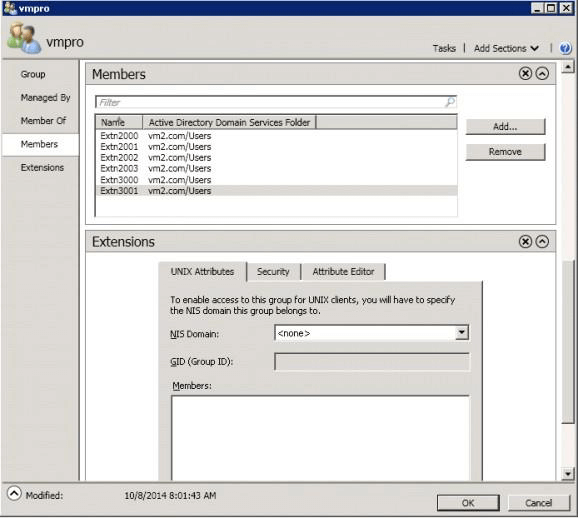The width and height of the screenshot is (579, 518).
Task: Go to Managed By in sidebar
Action: [x=45, y=97]
